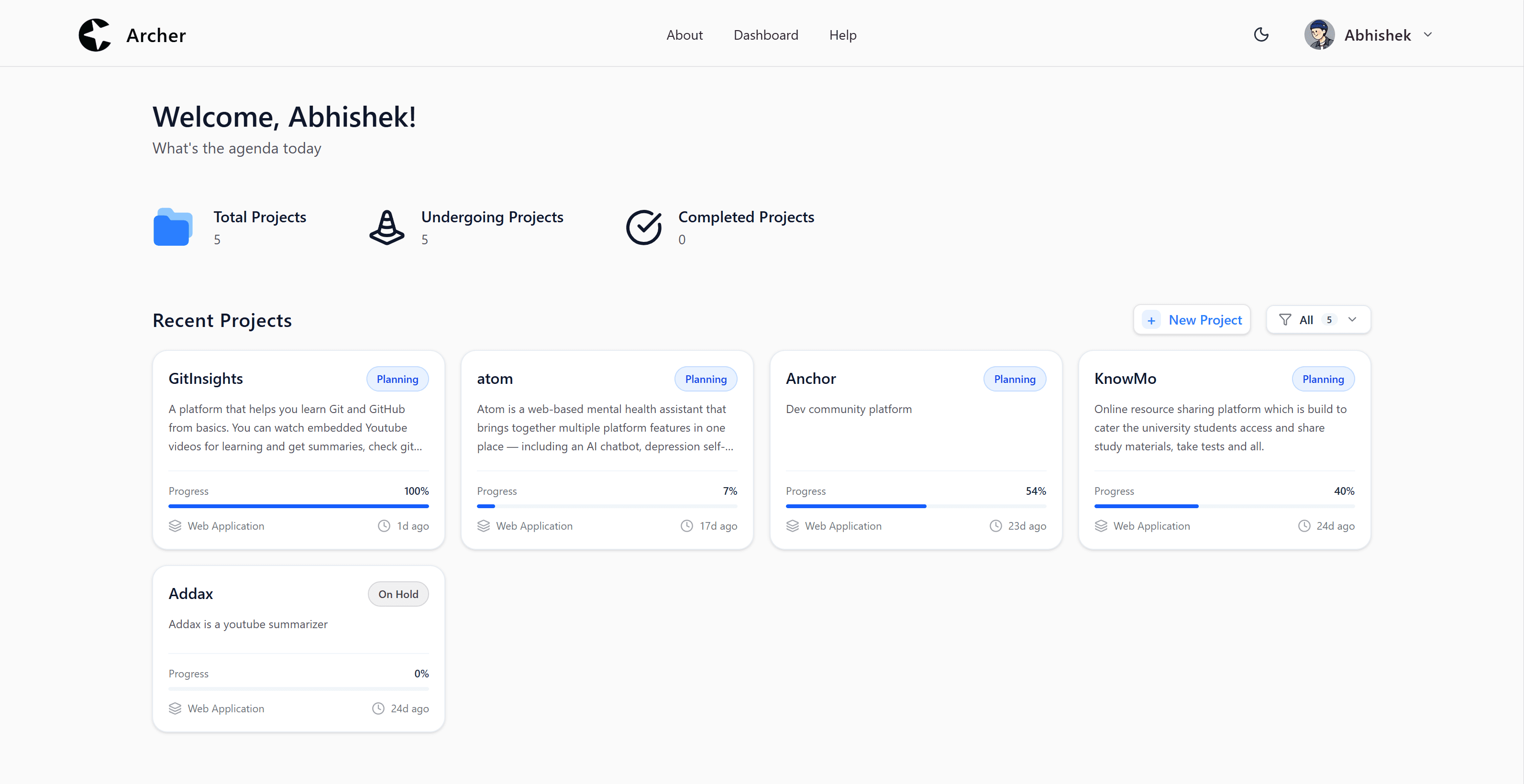Click the 7% progress value on atom

729,491
